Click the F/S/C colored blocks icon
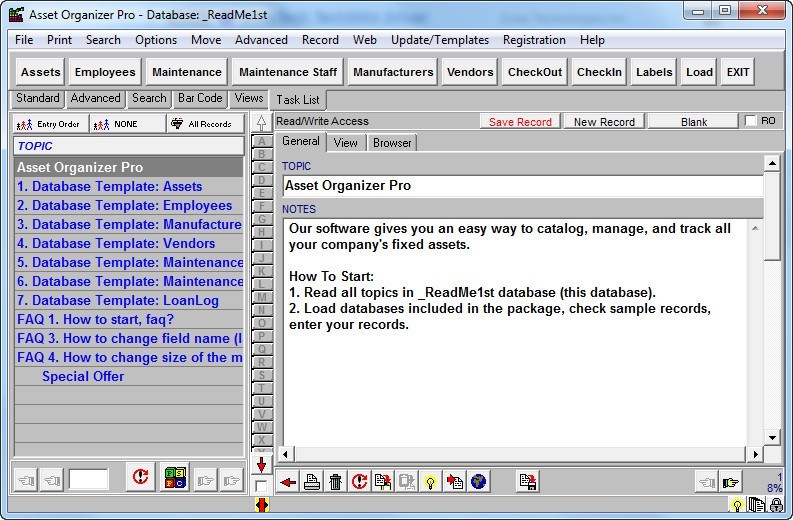Image resolution: width=793 pixels, height=520 pixels. (x=175, y=478)
